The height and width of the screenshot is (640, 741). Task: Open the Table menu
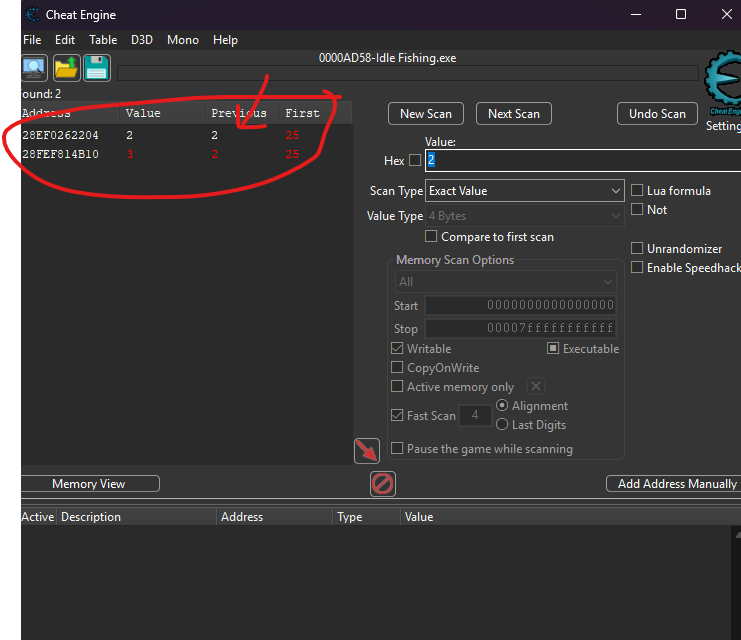tap(103, 40)
